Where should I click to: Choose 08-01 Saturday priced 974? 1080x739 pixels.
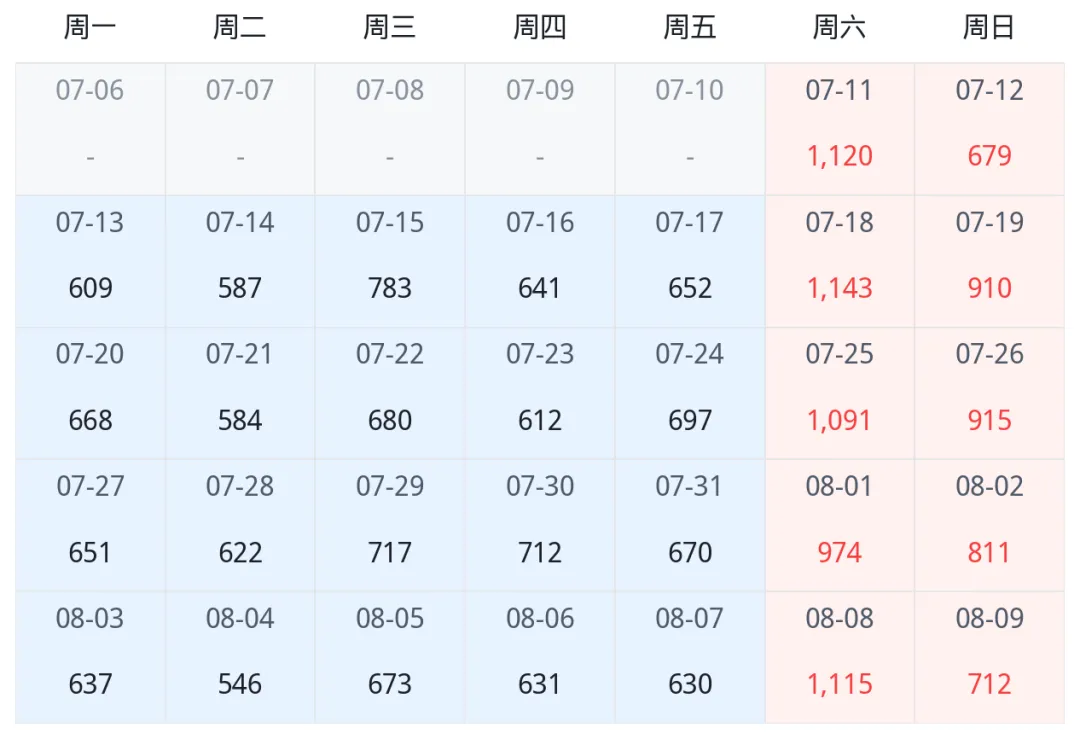840,525
